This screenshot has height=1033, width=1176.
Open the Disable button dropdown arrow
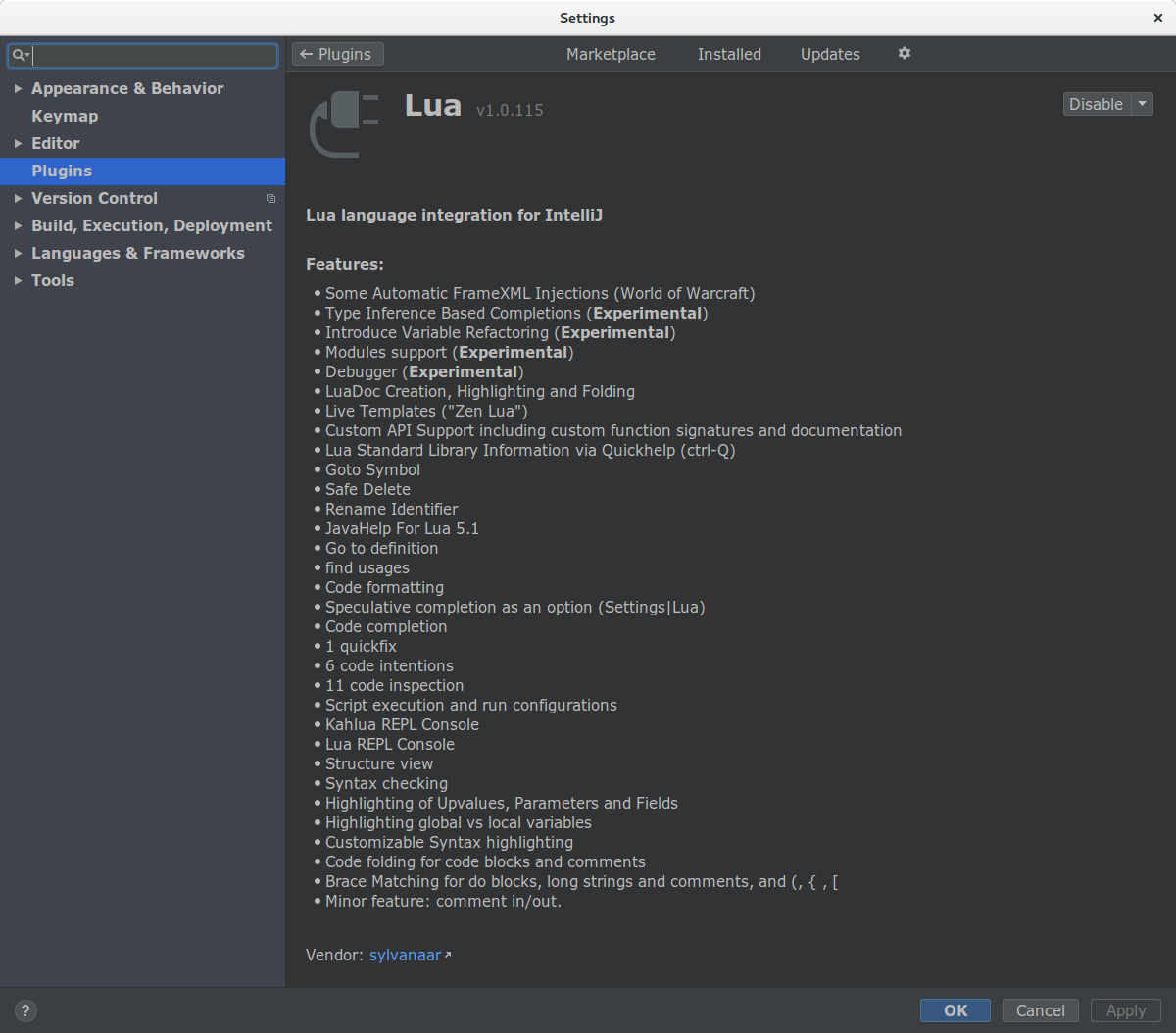1143,104
